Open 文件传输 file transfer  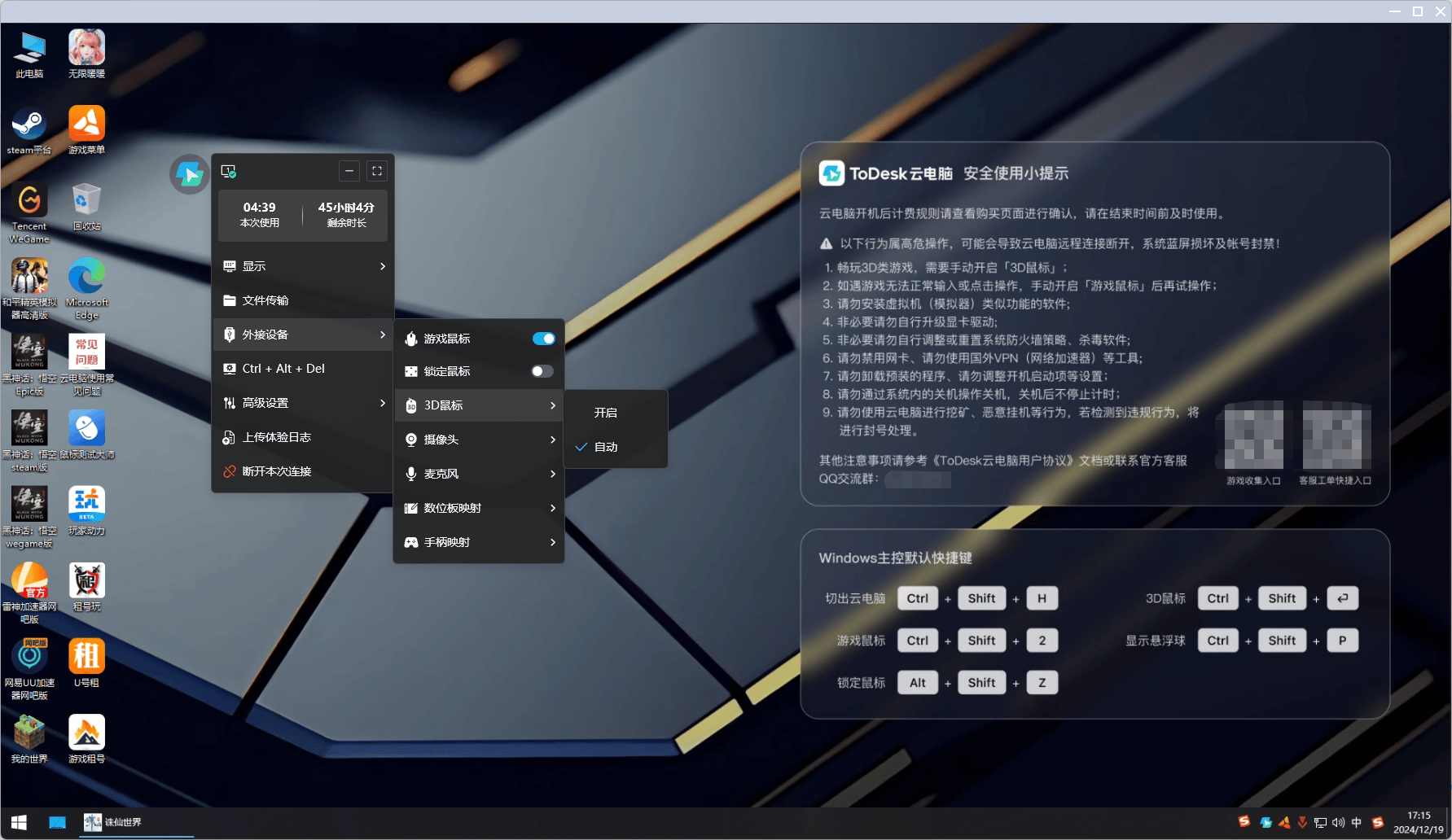303,300
